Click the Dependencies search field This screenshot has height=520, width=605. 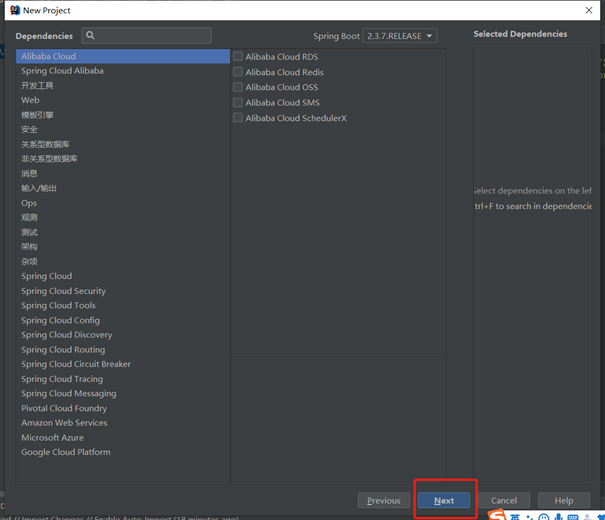(147, 35)
